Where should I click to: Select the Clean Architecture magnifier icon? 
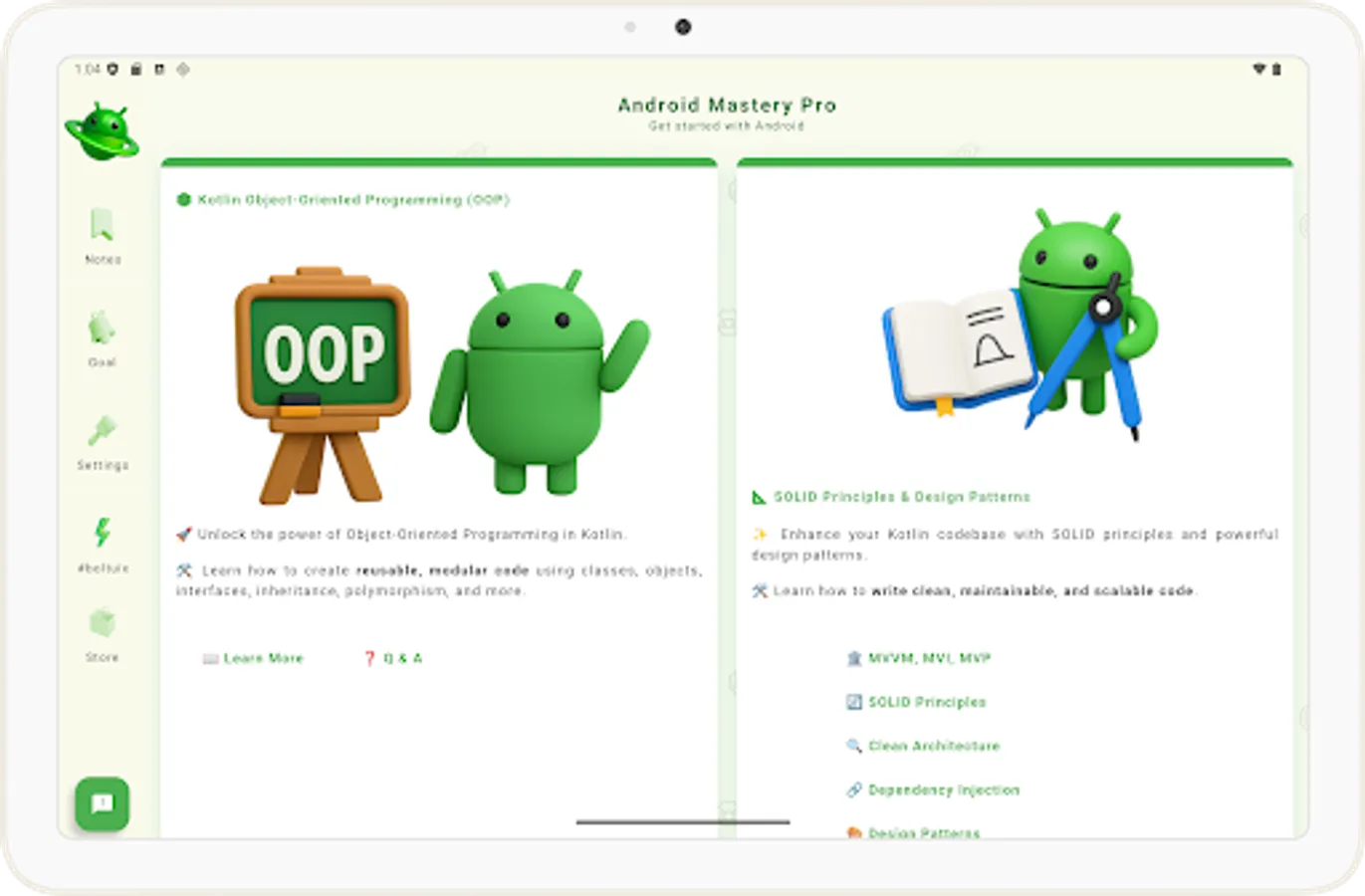coord(853,745)
